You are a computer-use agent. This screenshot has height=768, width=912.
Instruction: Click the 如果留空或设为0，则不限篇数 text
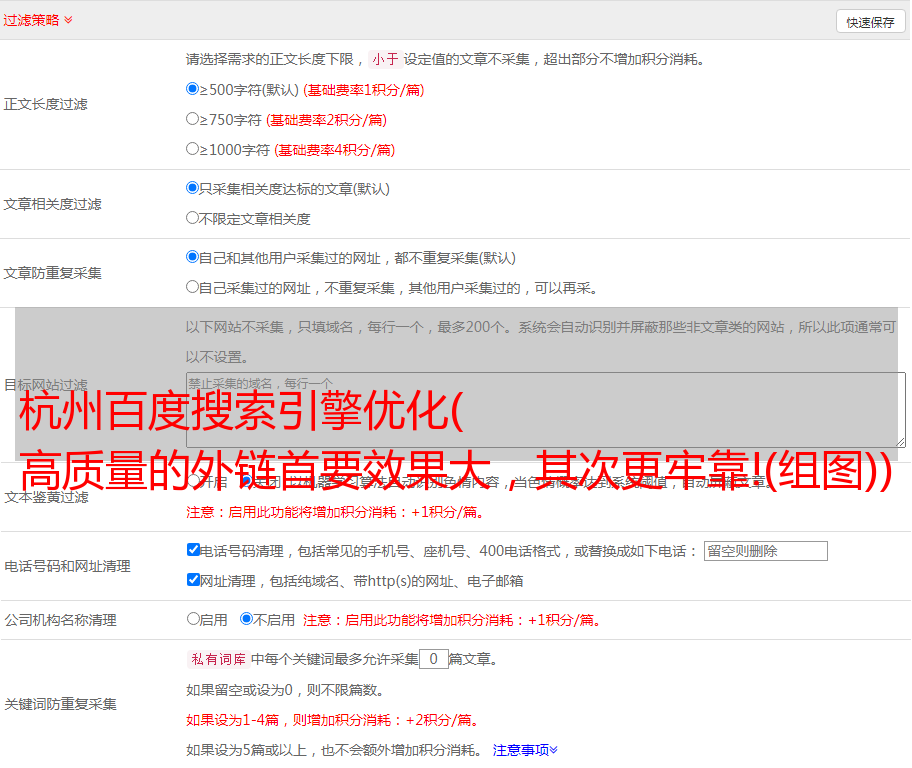click(285, 690)
